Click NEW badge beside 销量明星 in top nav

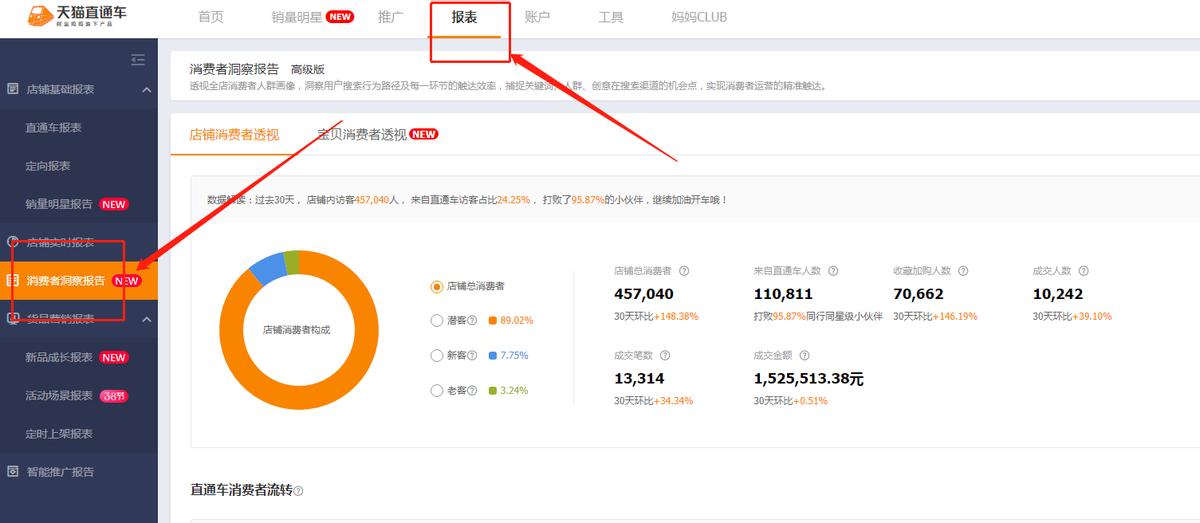tap(340, 17)
